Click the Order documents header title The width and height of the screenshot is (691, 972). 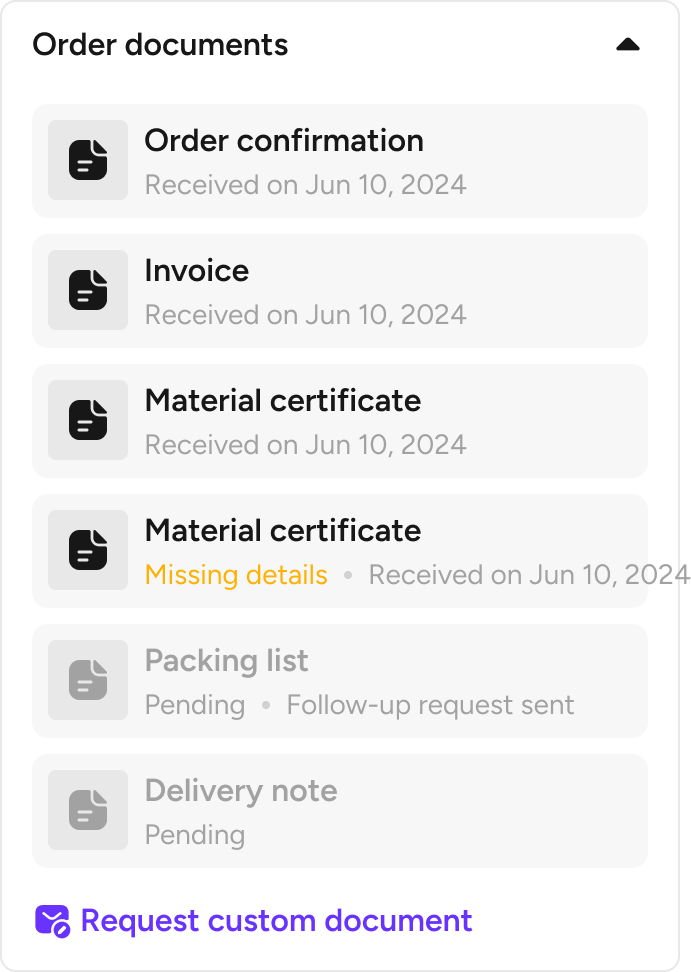[160, 45]
